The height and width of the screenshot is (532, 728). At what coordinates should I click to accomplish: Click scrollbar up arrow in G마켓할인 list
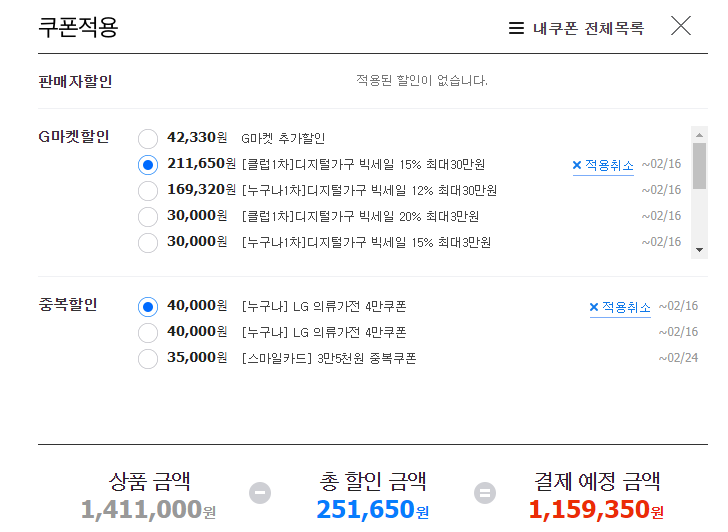[x=699, y=135]
